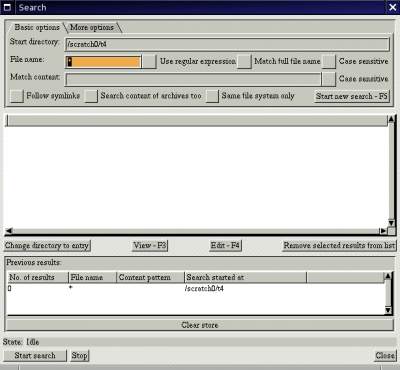Click up arrow of results list scrollbar
Viewport: 400px width, 370px height.
click(392, 118)
